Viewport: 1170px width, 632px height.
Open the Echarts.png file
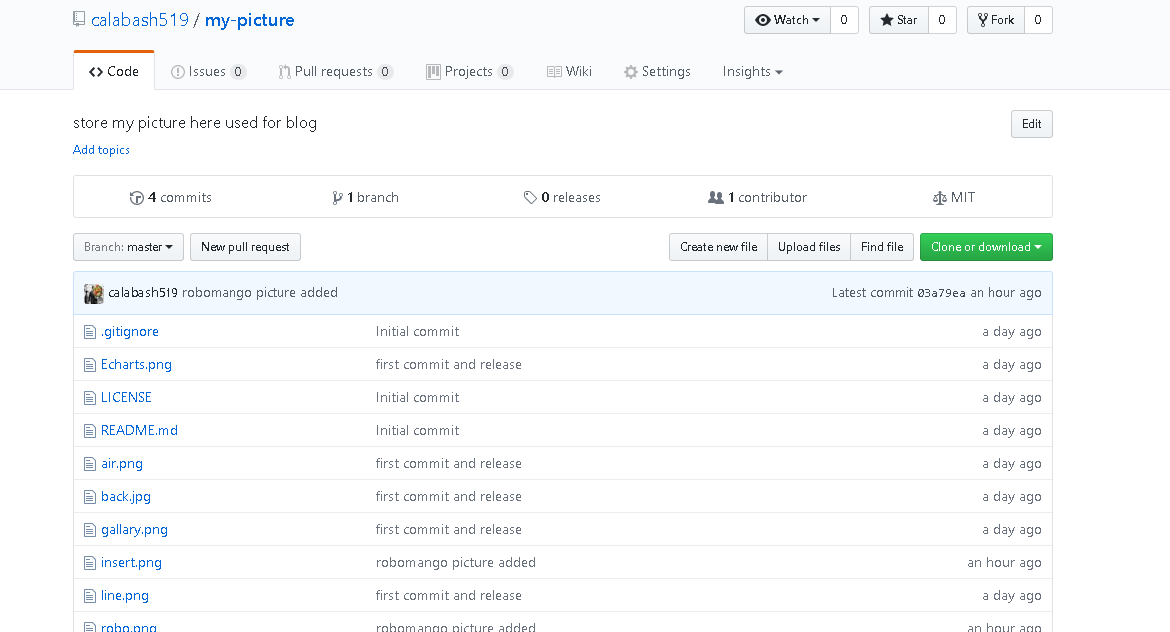(x=137, y=365)
